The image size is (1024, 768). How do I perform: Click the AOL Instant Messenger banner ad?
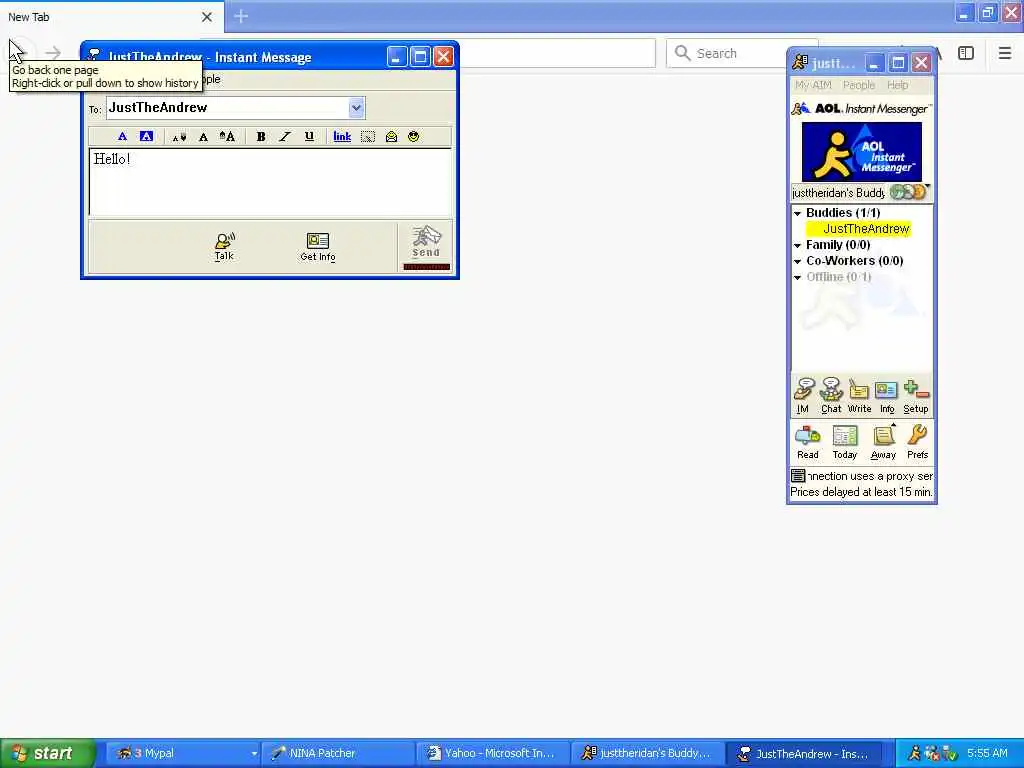point(861,152)
